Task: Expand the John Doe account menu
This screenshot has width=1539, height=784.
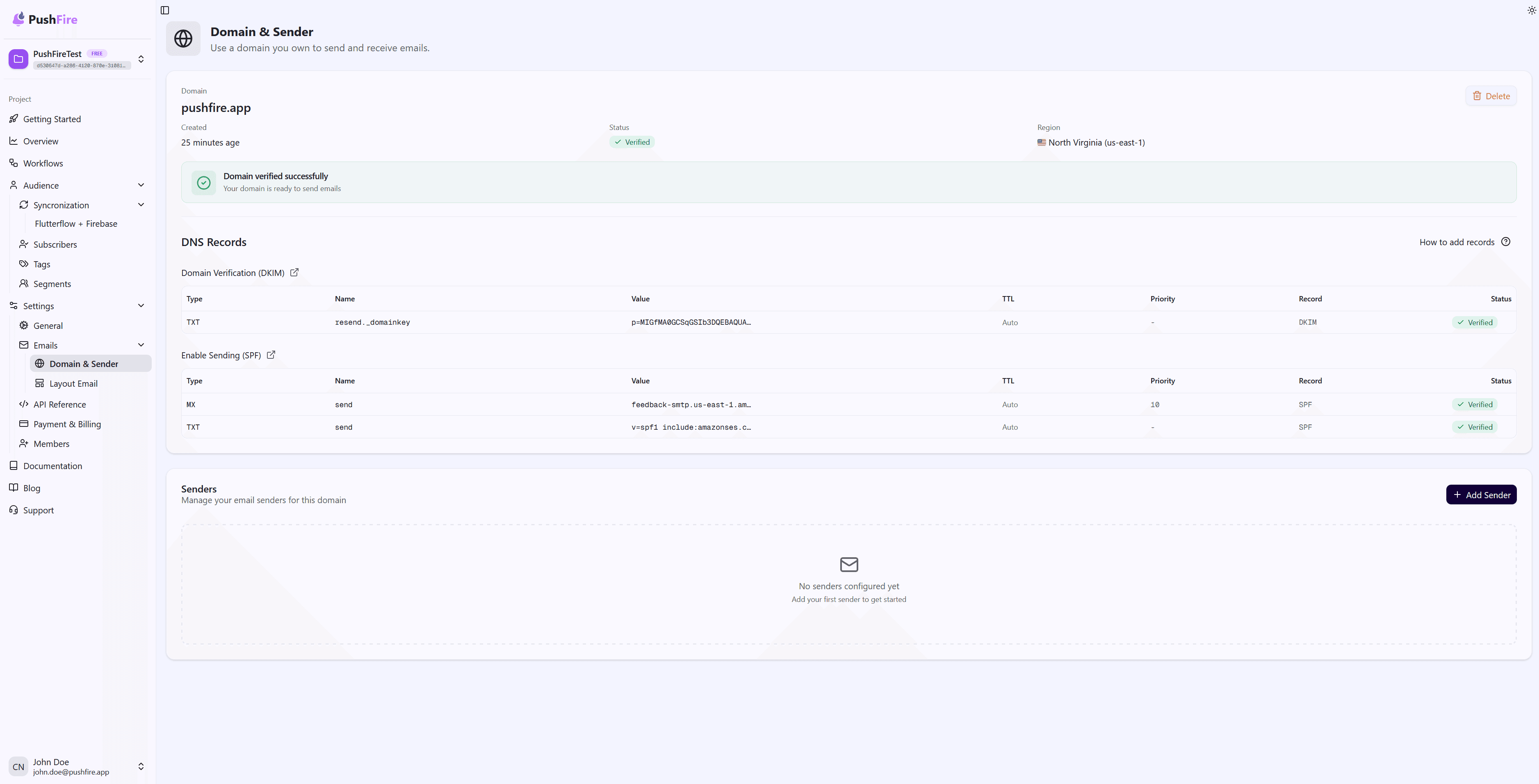Action: tap(141, 766)
